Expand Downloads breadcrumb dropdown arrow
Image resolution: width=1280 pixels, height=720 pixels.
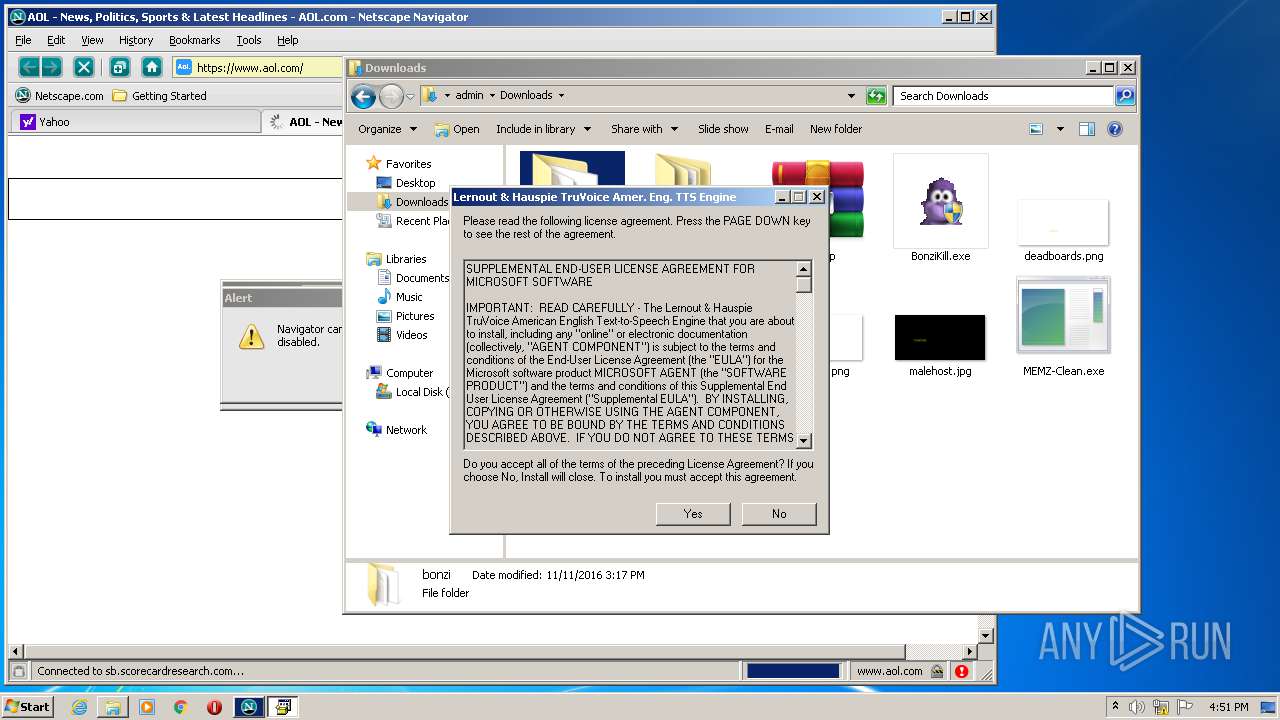coord(561,96)
